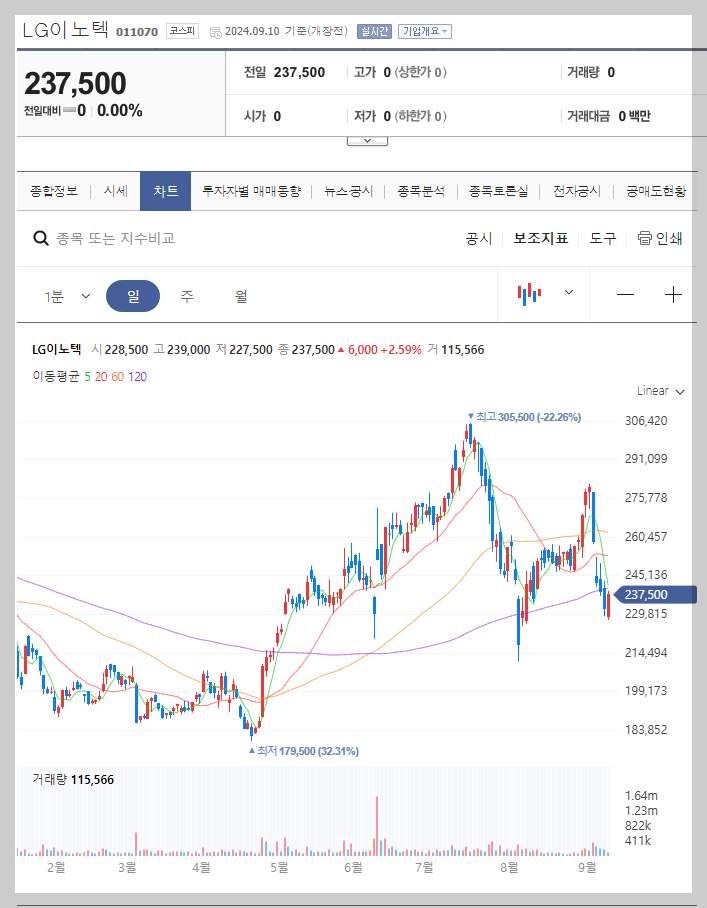Open the 전자공시 tab
This screenshot has height=908, width=707.
(x=577, y=191)
